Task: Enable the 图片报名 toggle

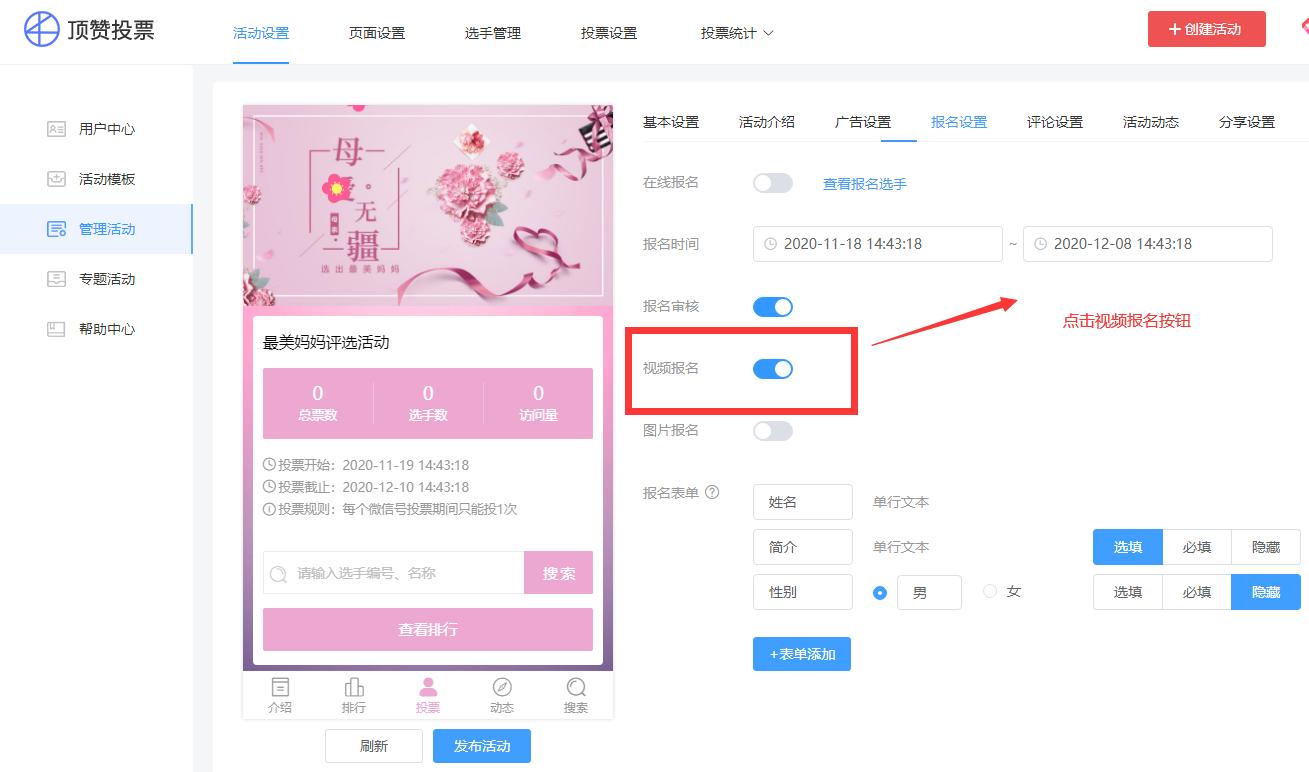Action: (x=772, y=430)
